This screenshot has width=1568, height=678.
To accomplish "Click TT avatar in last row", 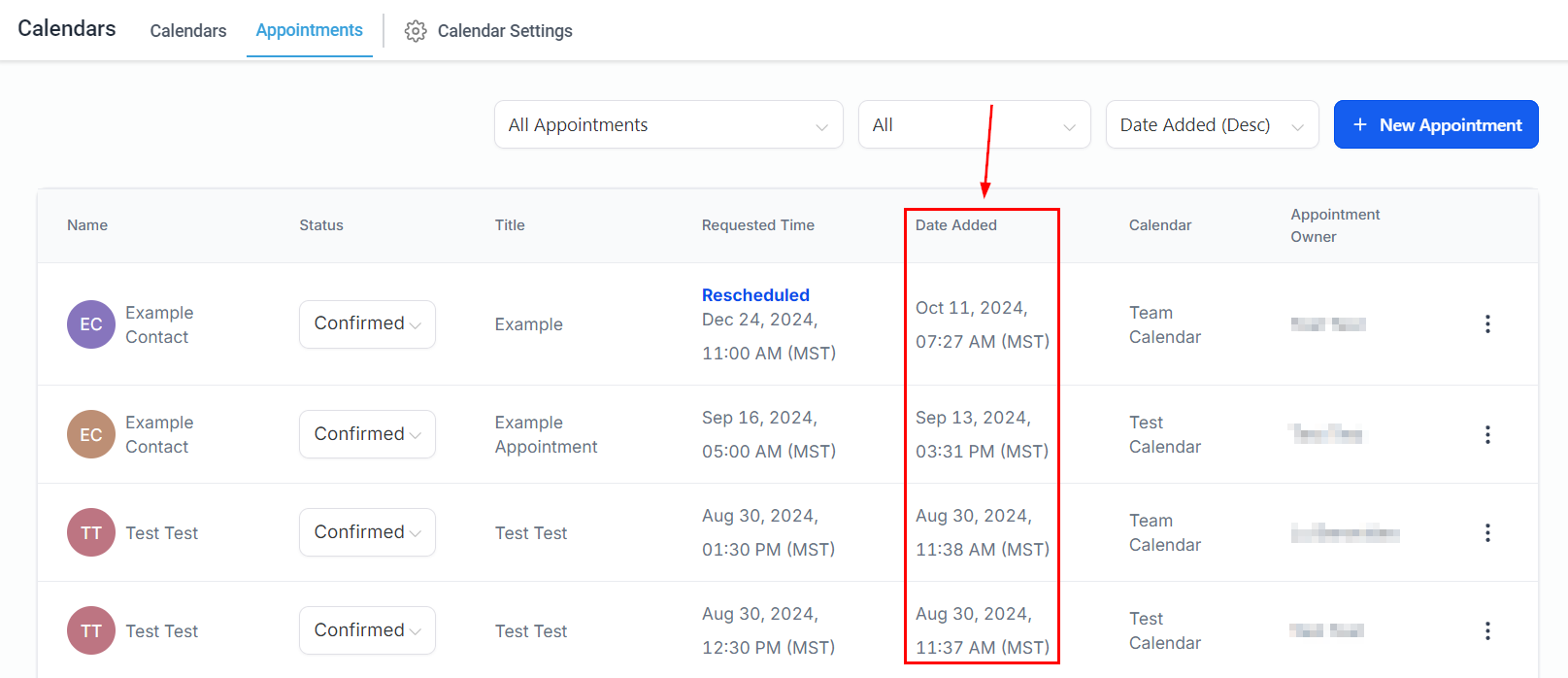I will tap(91, 631).
